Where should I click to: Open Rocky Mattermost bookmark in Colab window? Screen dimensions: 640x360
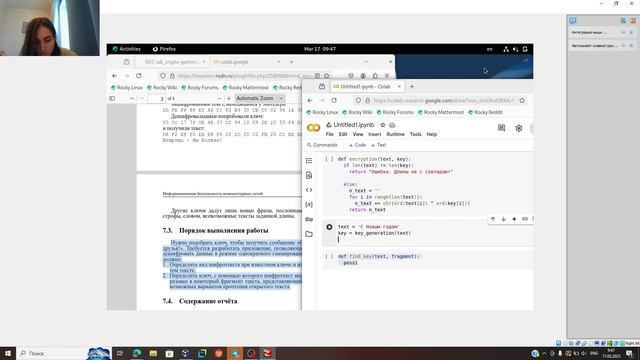(x=441, y=112)
